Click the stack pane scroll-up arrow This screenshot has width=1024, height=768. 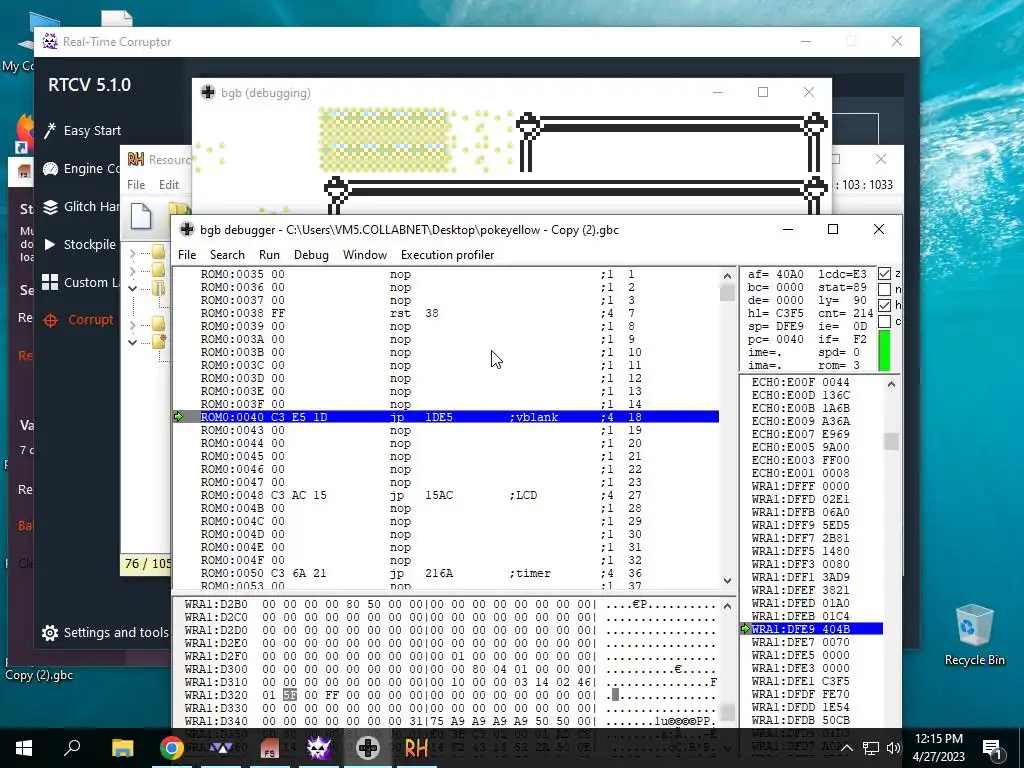[x=891, y=385]
